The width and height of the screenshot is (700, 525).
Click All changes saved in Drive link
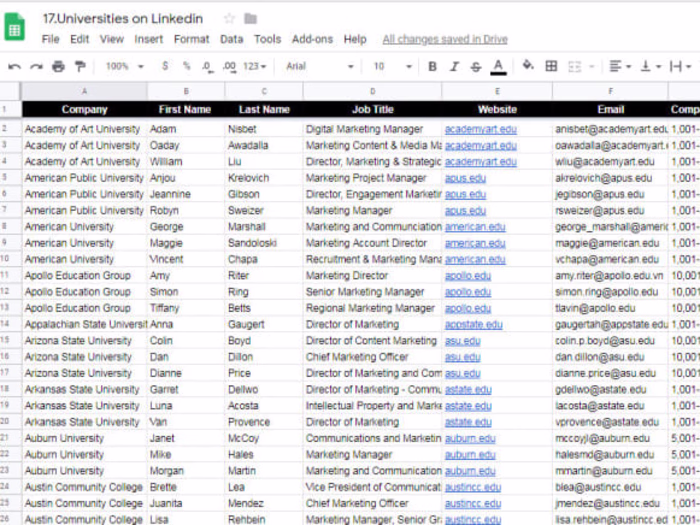[x=445, y=39]
